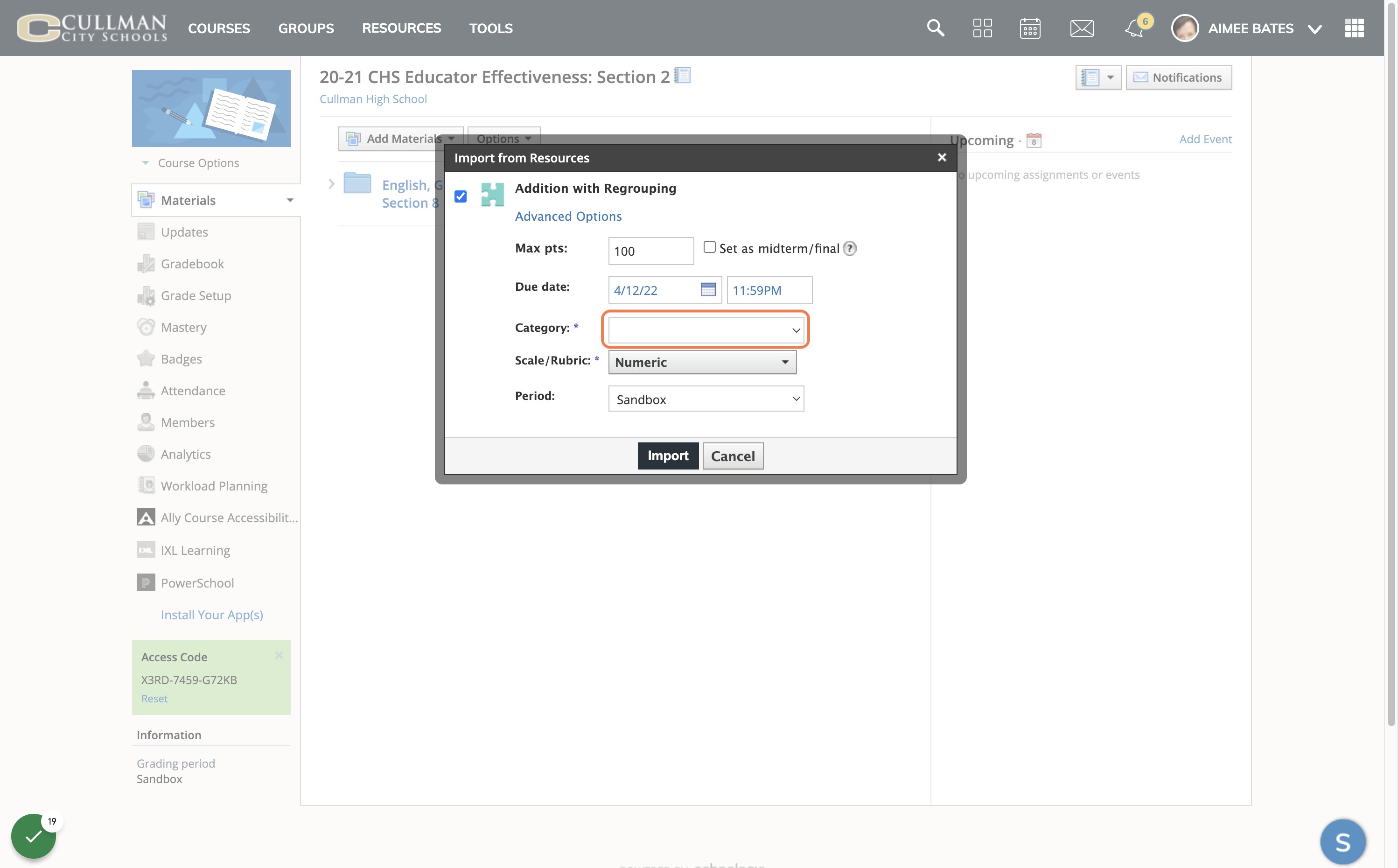Open the Period Sandbox dropdown
The height and width of the screenshot is (868, 1398).
coord(706,399)
